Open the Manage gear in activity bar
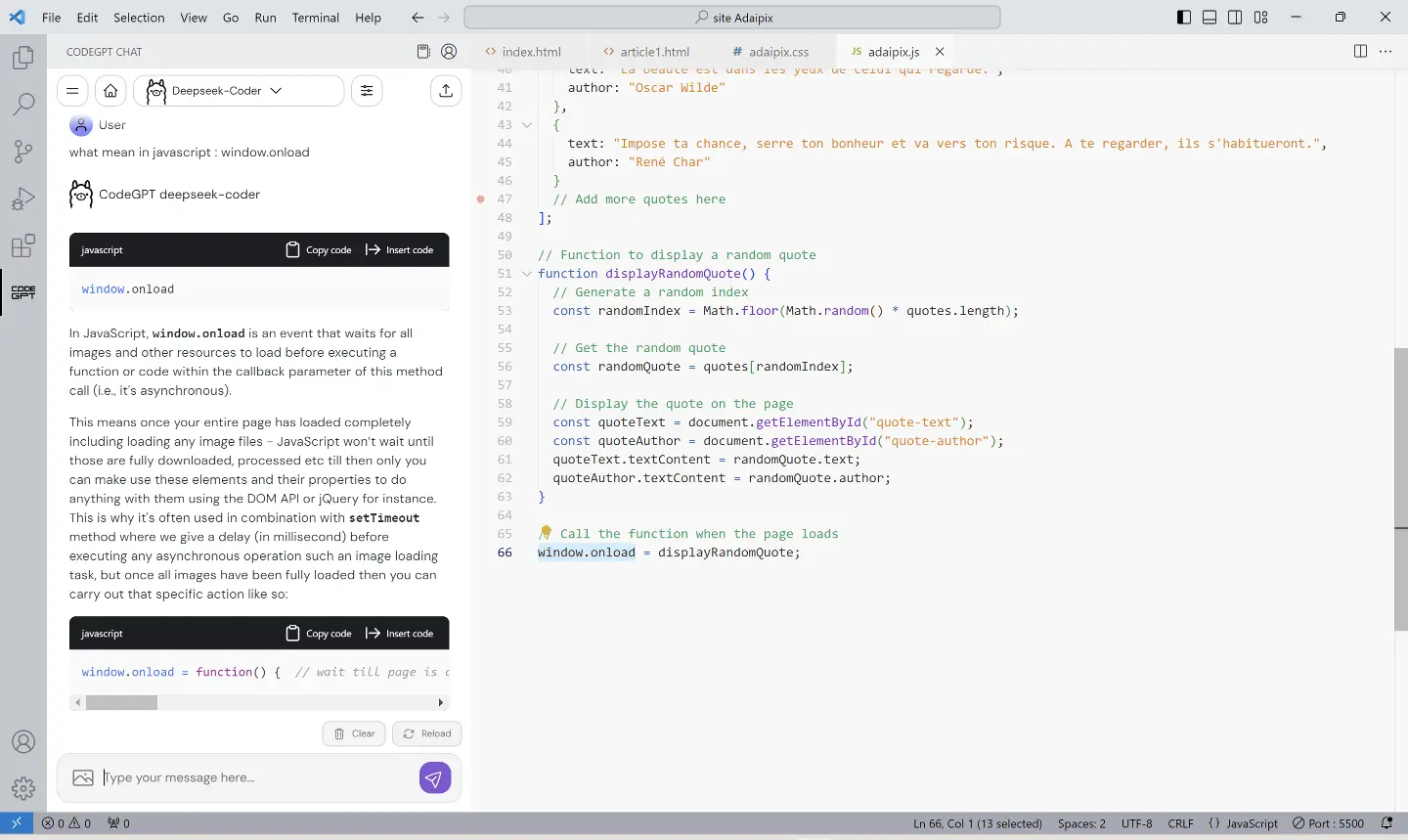1408x840 pixels. (x=23, y=788)
